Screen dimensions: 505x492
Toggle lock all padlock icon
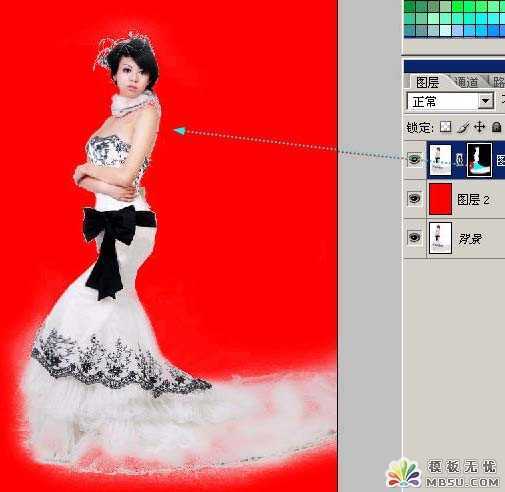496,127
